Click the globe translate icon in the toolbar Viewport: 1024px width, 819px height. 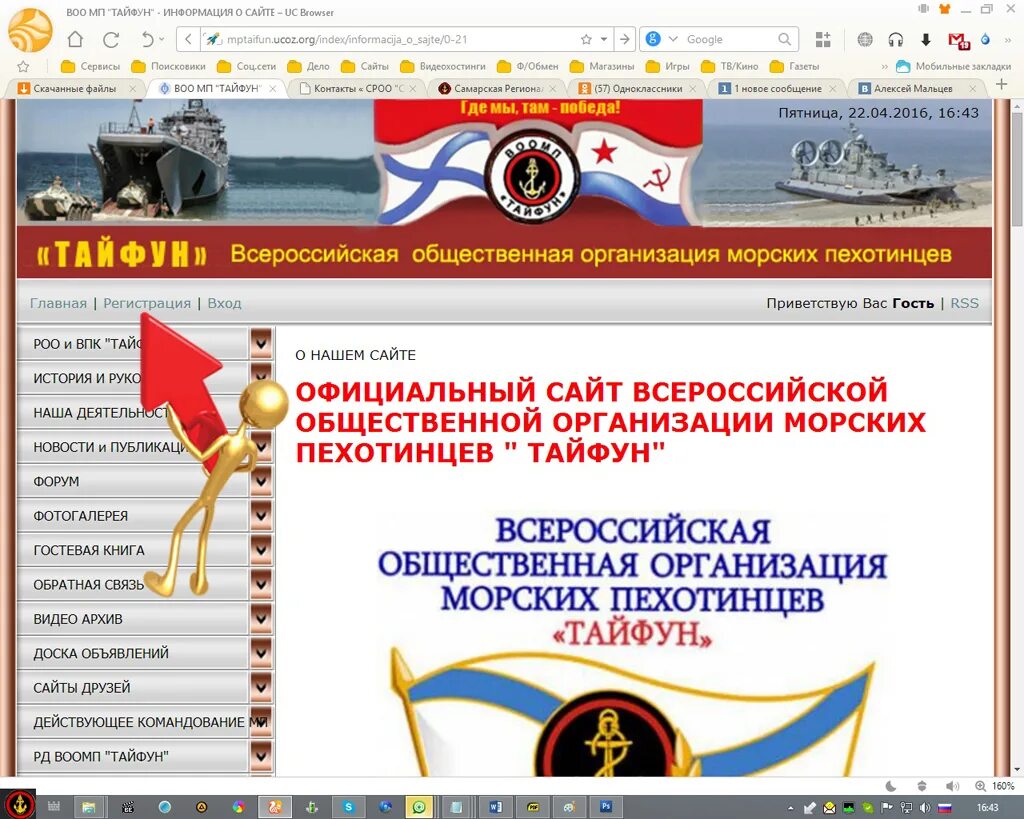[865, 41]
